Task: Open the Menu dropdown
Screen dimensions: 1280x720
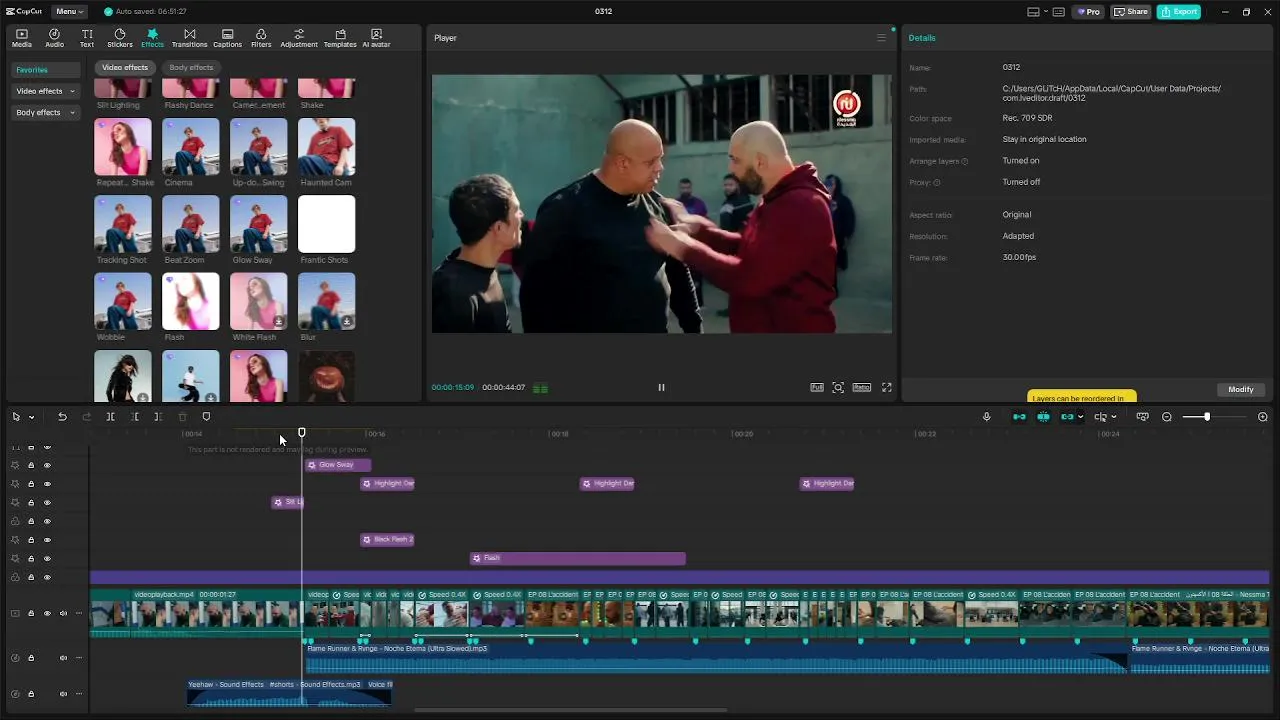Action: [69, 12]
